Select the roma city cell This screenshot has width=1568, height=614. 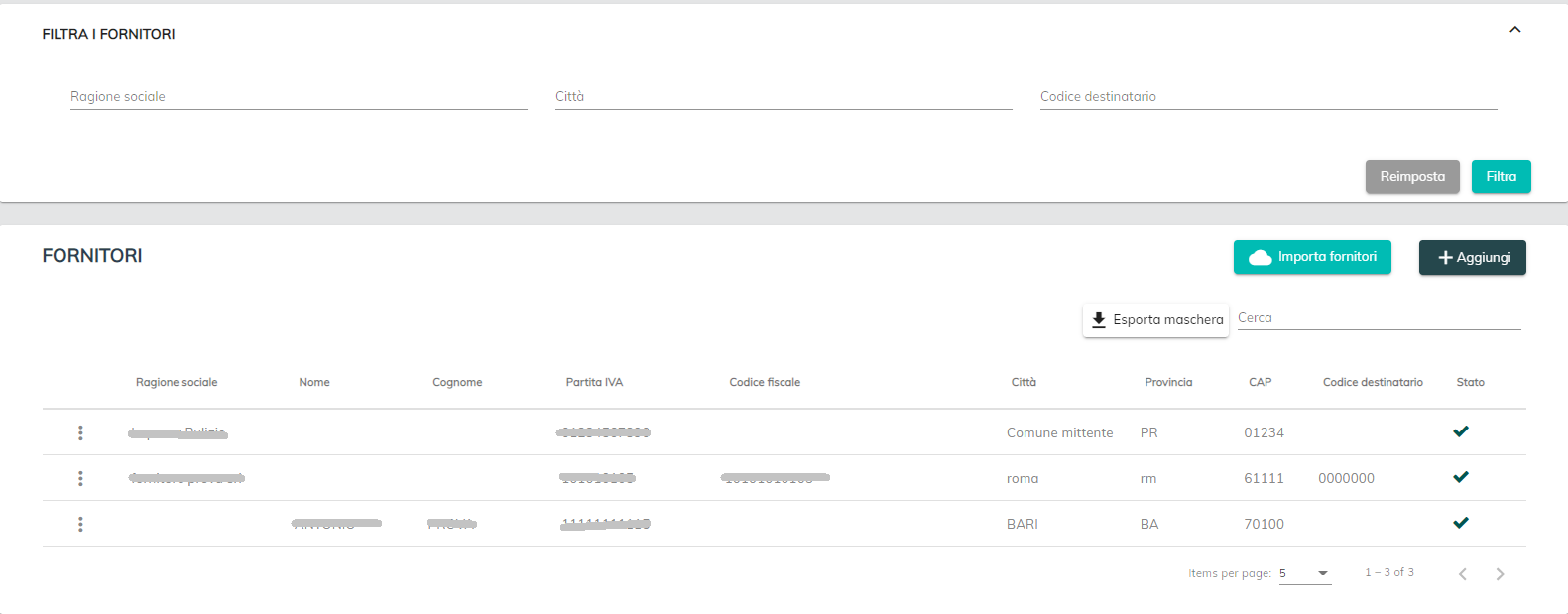pos(1023,478)
